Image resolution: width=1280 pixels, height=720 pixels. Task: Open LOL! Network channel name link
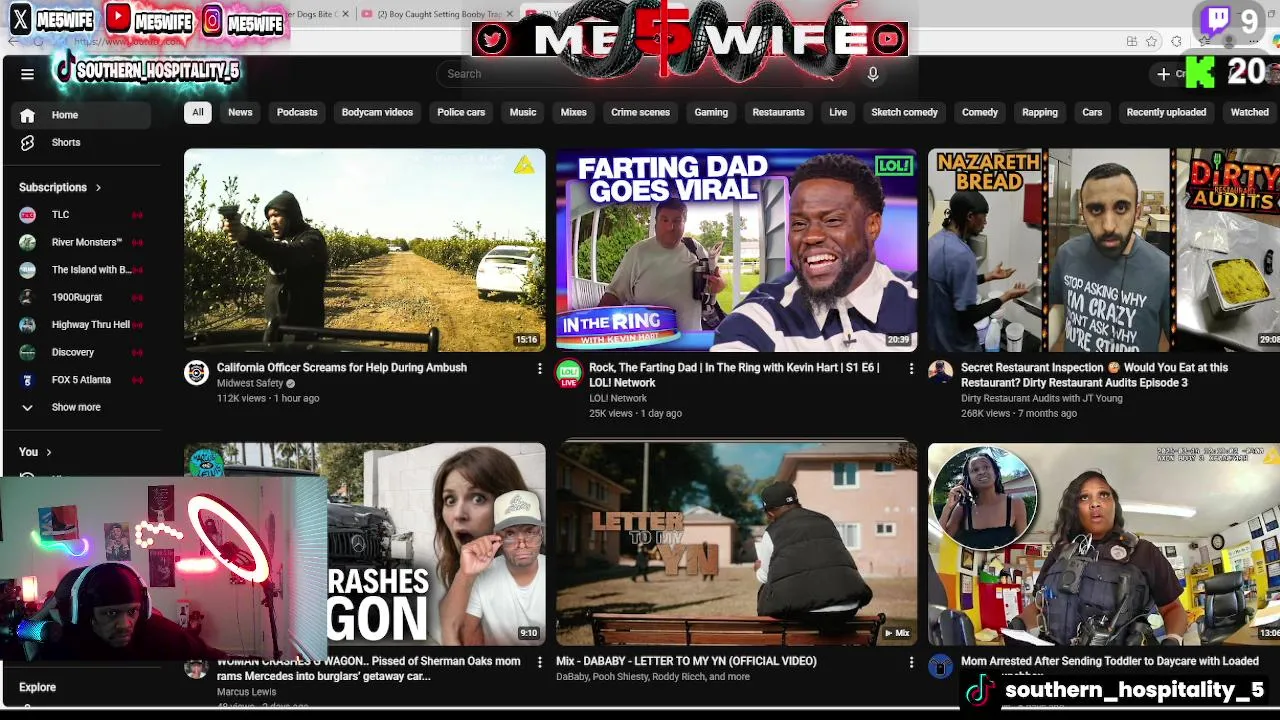[x=618, y=398]
